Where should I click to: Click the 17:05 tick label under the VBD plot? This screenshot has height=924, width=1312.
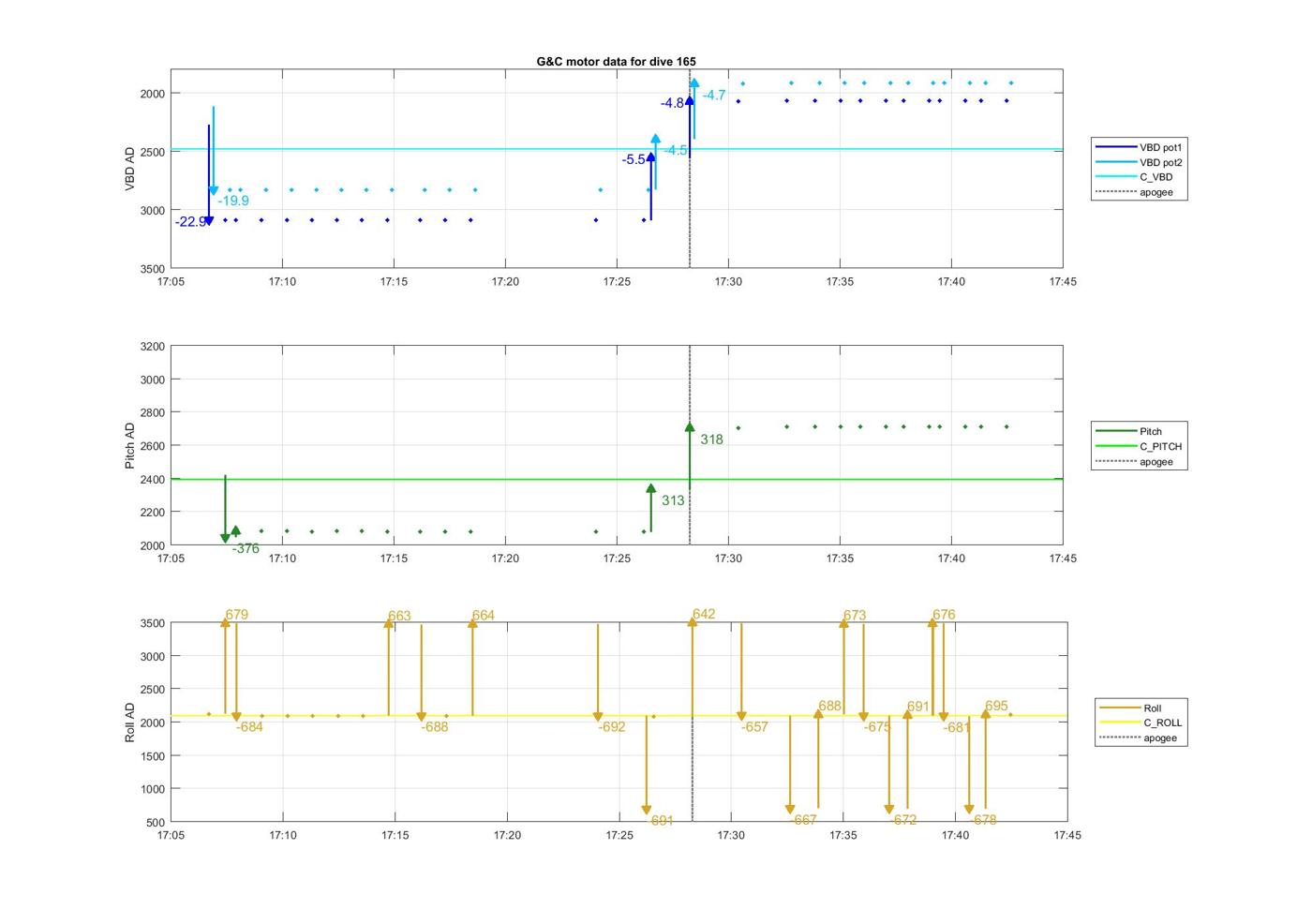pos(171,281)
